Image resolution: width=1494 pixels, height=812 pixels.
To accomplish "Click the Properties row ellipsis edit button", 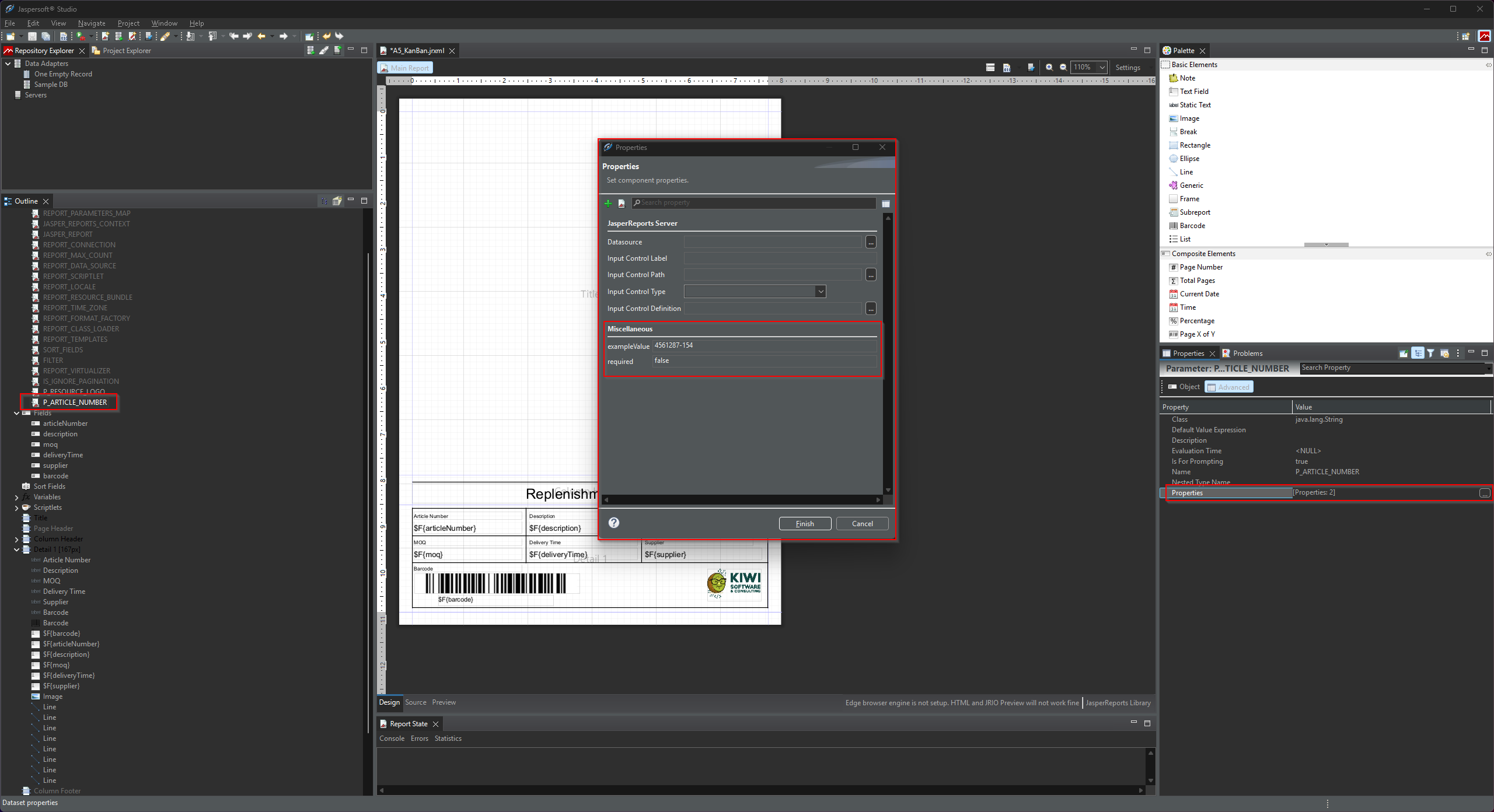I will click(x=1485, y=493).
